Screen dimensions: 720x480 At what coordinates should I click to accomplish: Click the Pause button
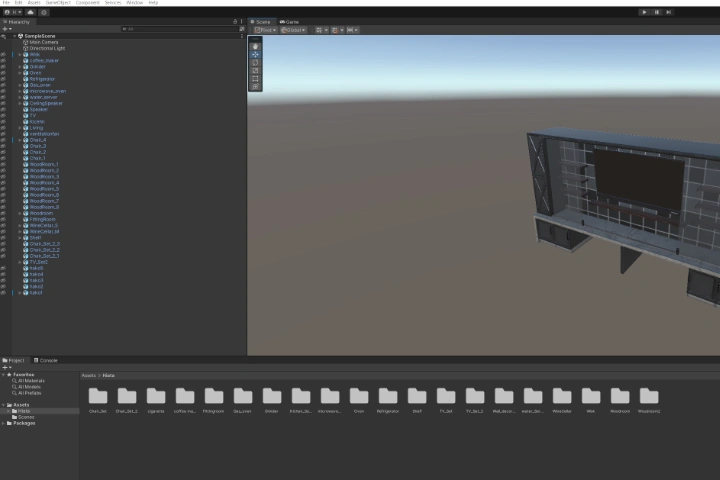coord(657,12)
